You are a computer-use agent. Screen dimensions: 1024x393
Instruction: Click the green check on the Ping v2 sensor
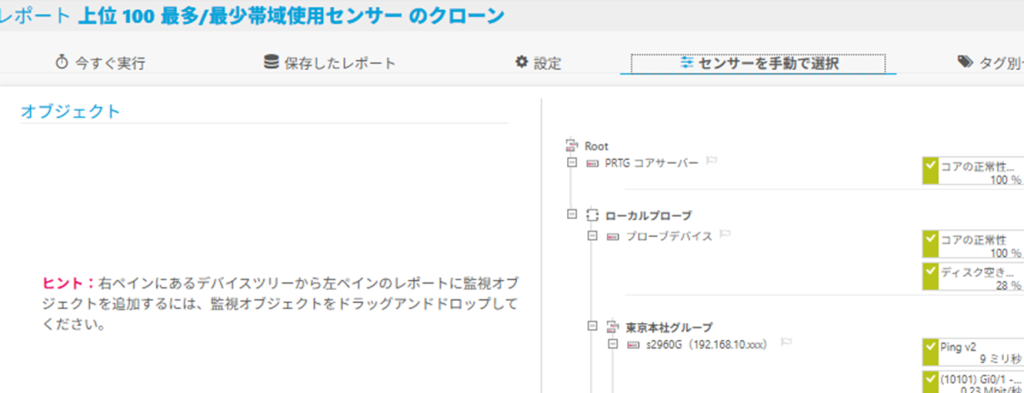[x=930, y=352]
